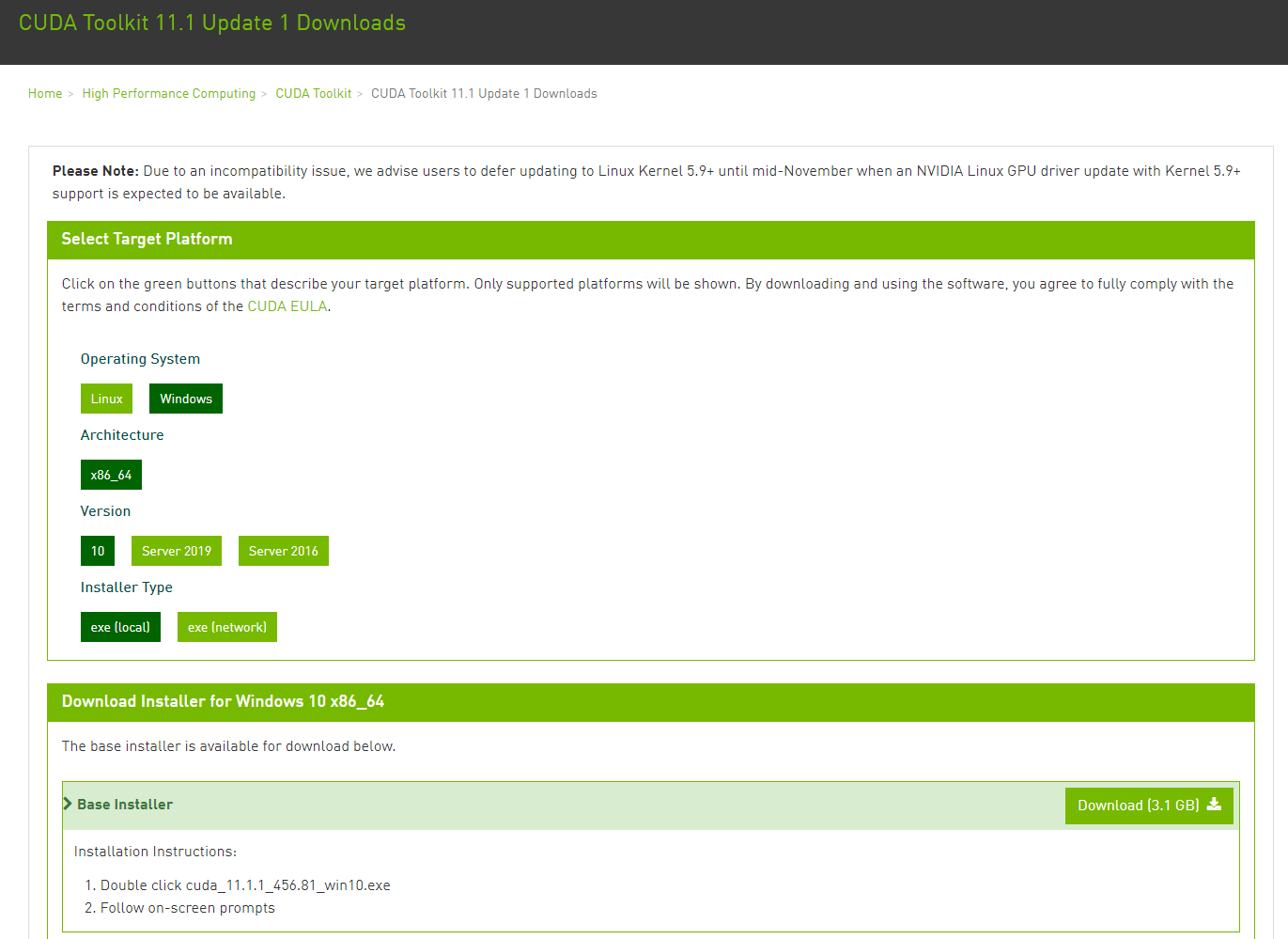Click the current breadcrumb CUDA Toolkit 11.1 Update 1 Downloads
The image size is (1288, 939).
[x=484, y=93]
